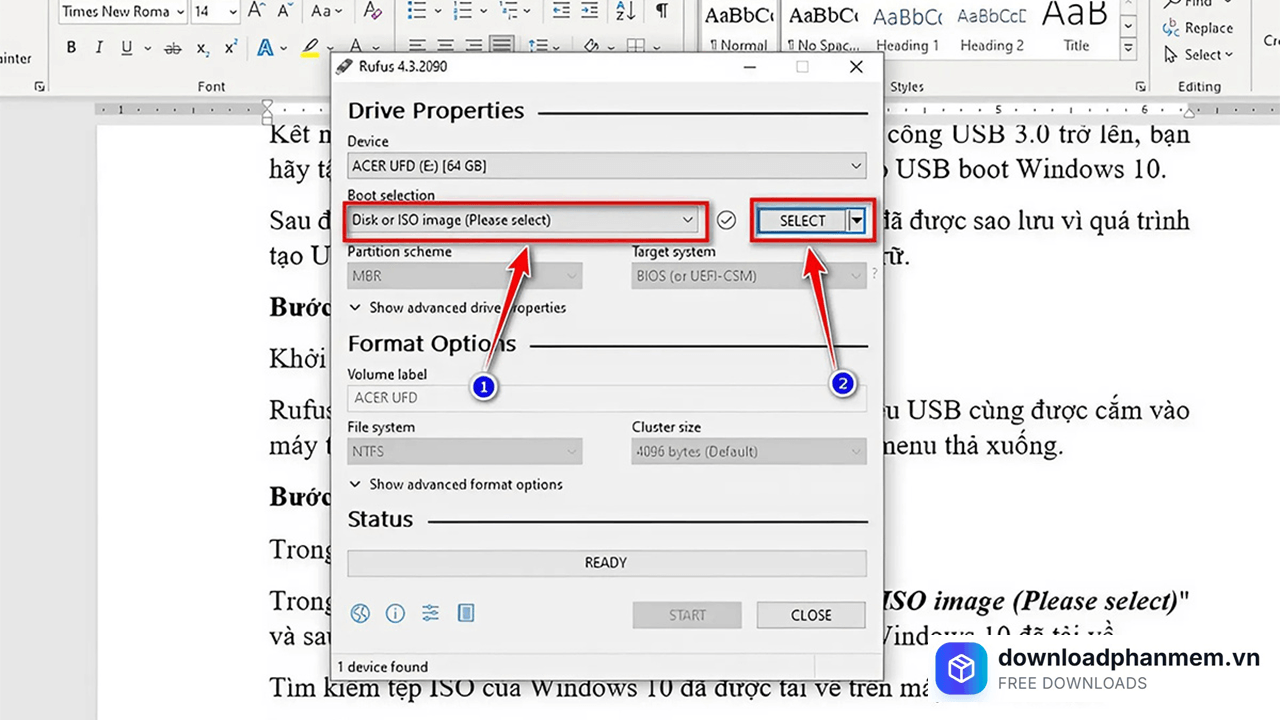Click Bullets list icon in Word
Screen dimensions: 1280x720
click(418, 11)
